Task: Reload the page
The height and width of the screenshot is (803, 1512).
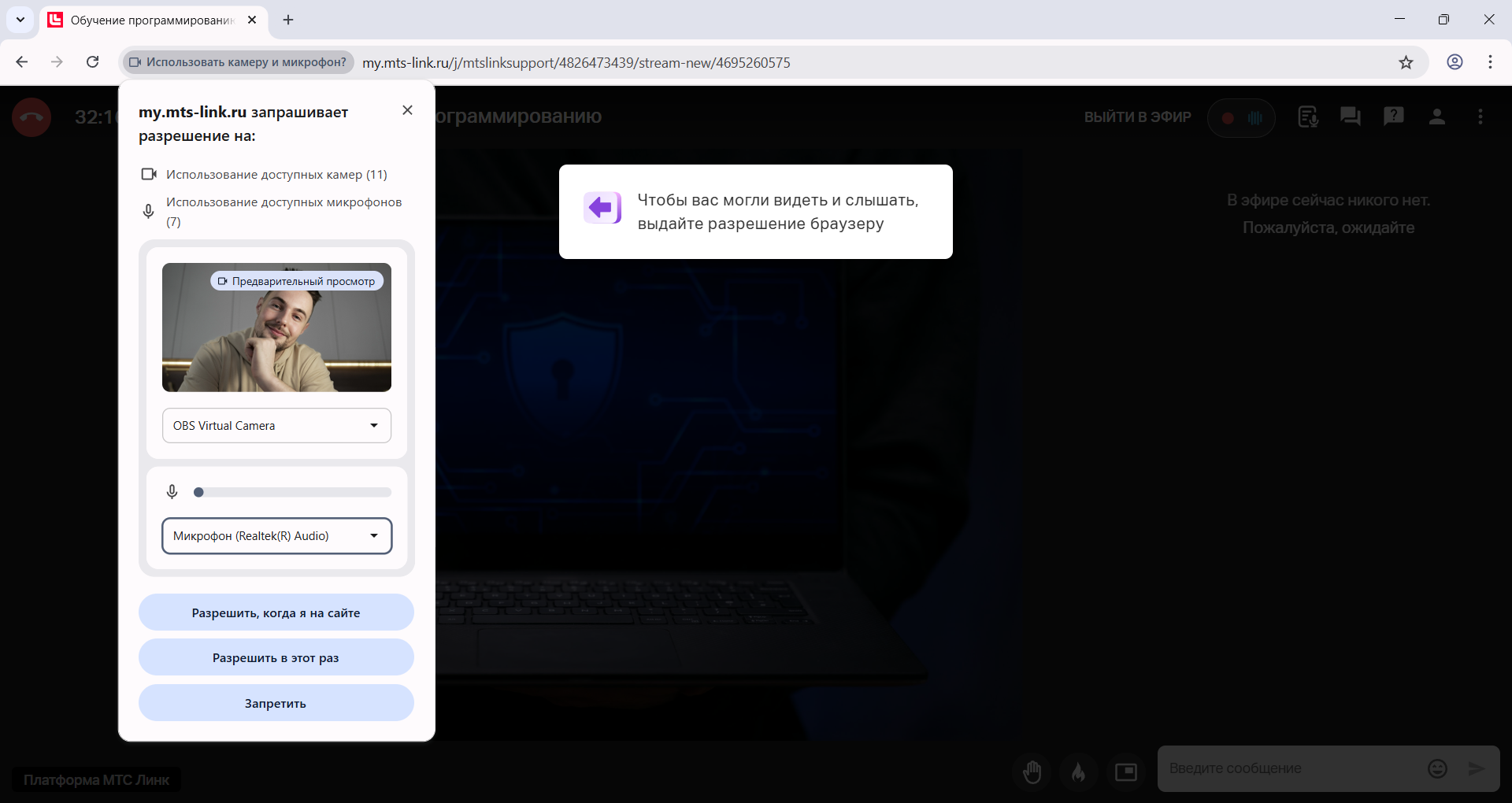Action: coord(93,62)
